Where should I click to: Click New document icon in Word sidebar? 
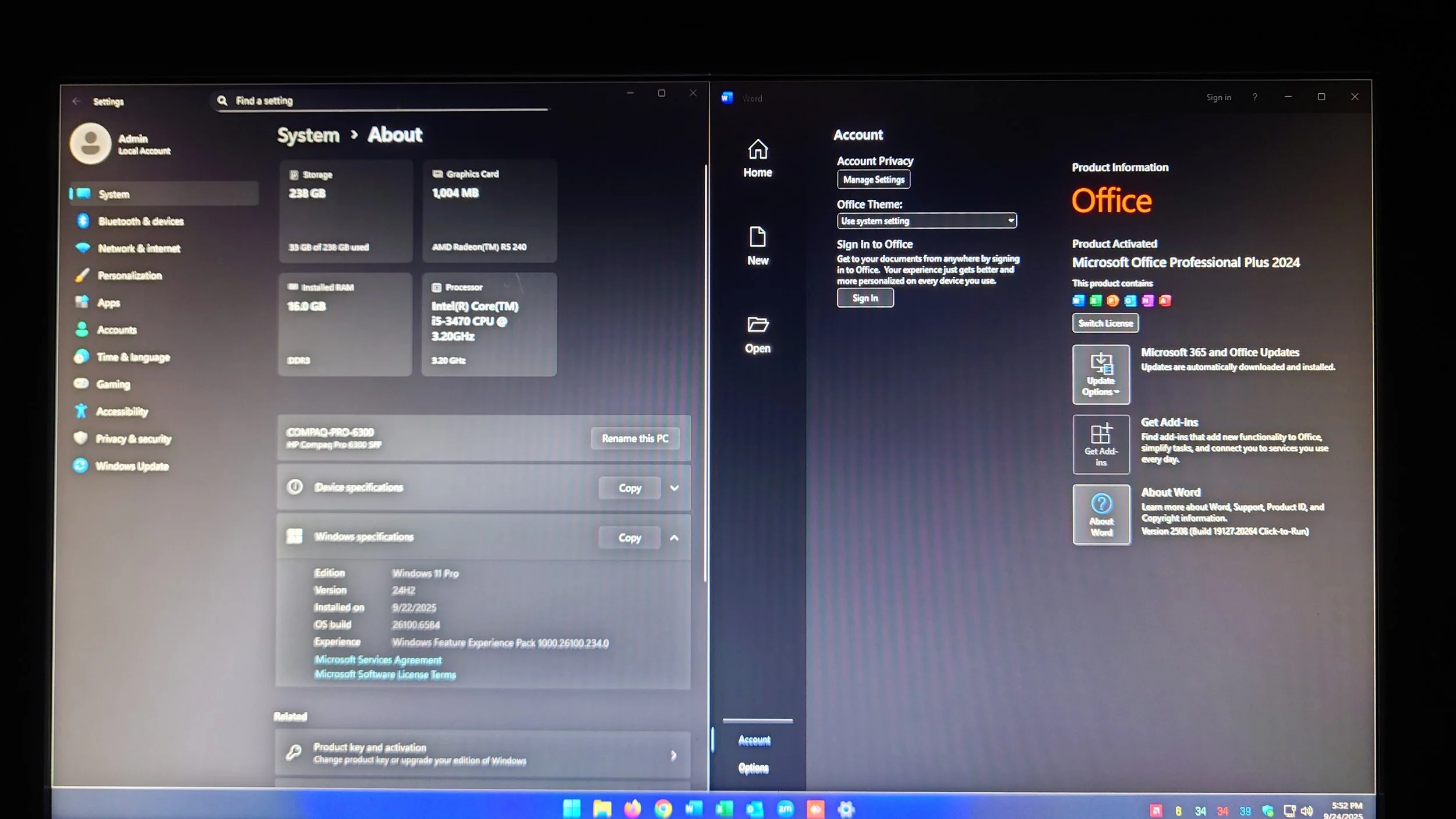757,245
